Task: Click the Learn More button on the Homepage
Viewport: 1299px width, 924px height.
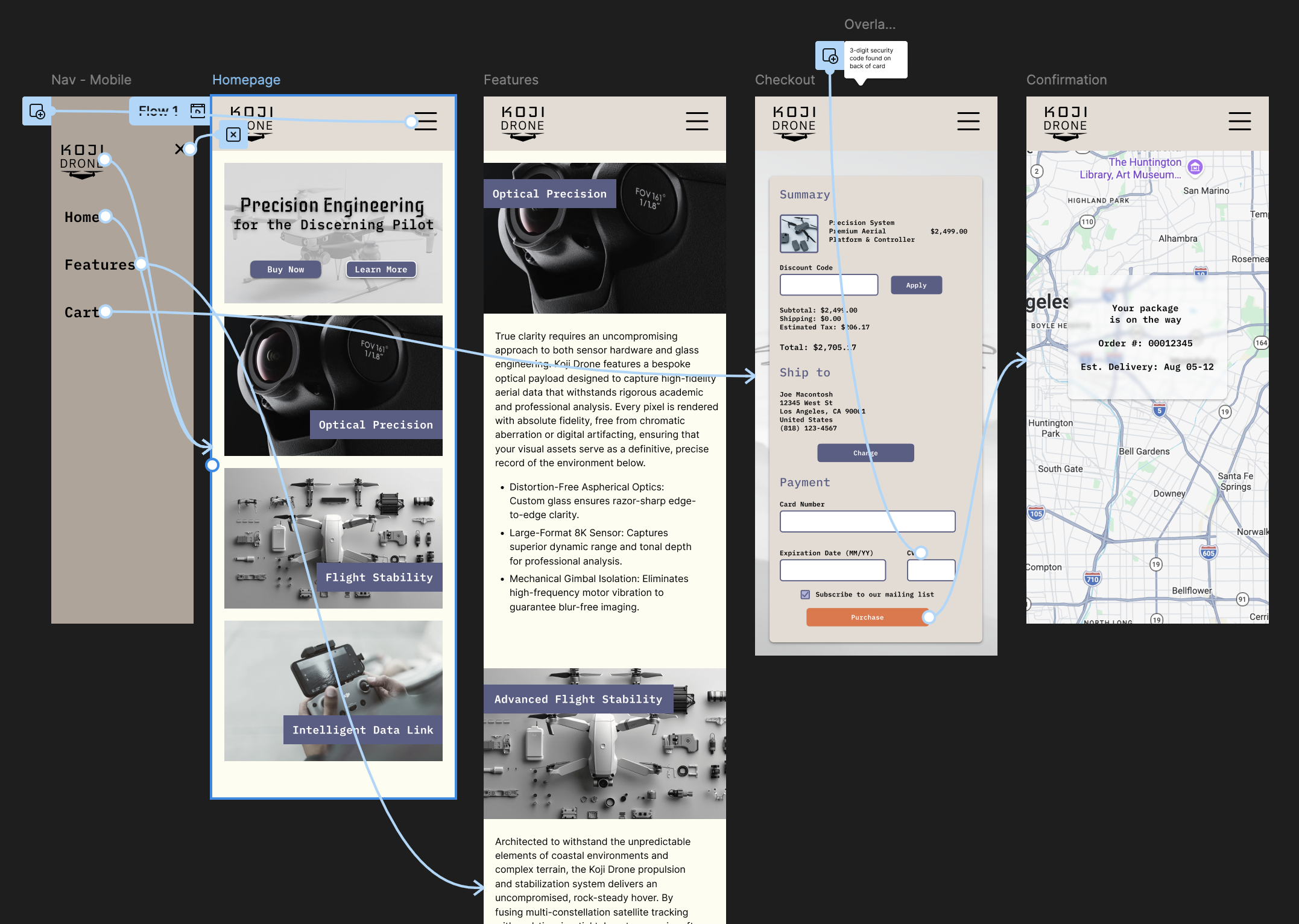Action: (381, 270)
